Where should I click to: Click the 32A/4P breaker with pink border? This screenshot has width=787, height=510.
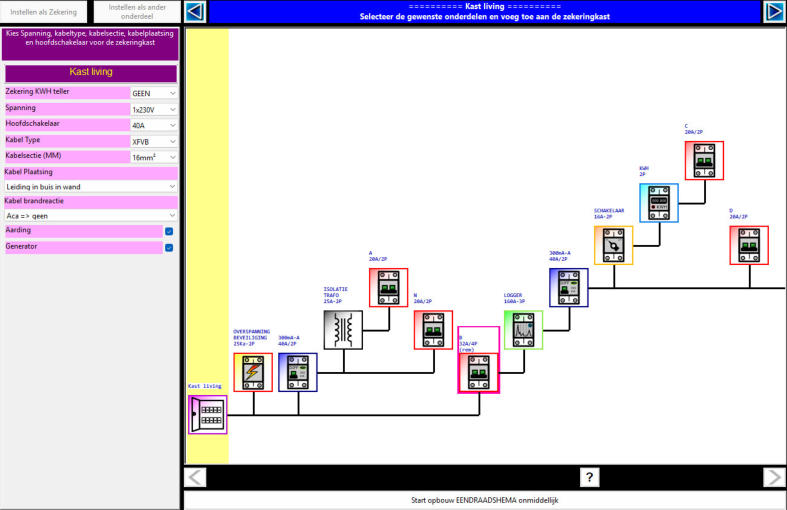click(478, 372)
